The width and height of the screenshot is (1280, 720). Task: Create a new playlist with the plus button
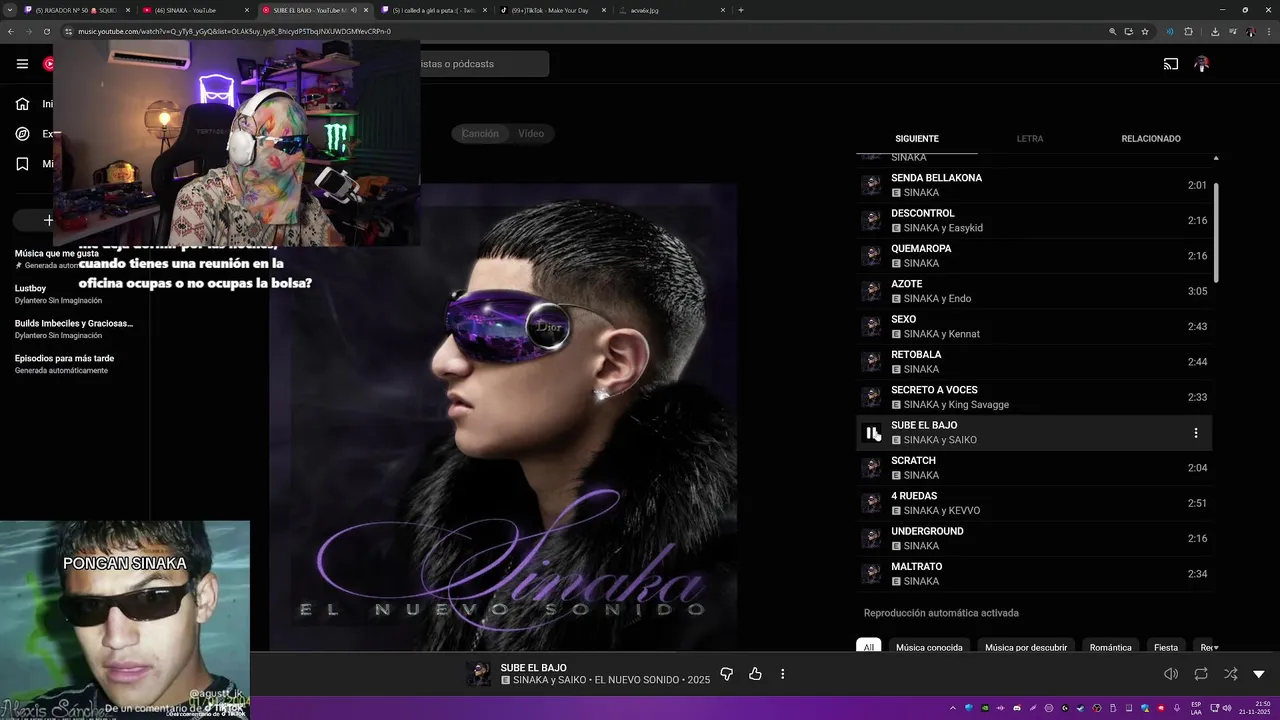pos(48,220)
